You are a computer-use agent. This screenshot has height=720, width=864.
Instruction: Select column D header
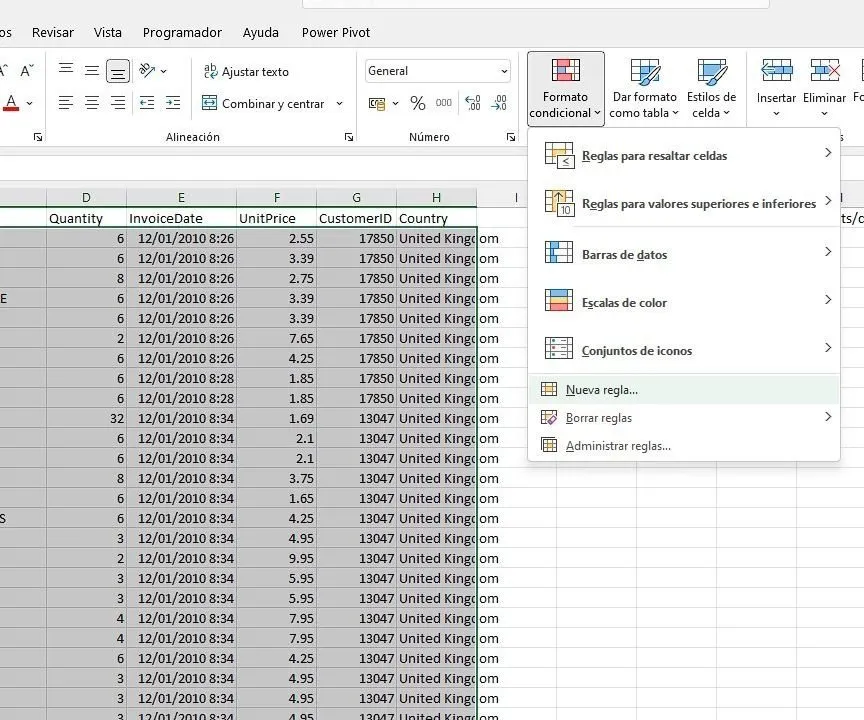point(87,197)
